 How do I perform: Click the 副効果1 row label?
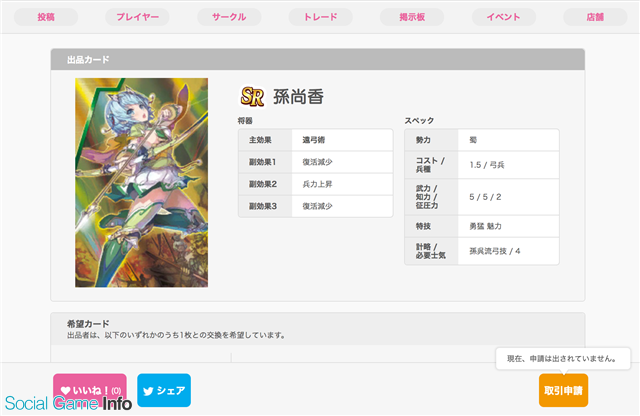click(262, 162)
